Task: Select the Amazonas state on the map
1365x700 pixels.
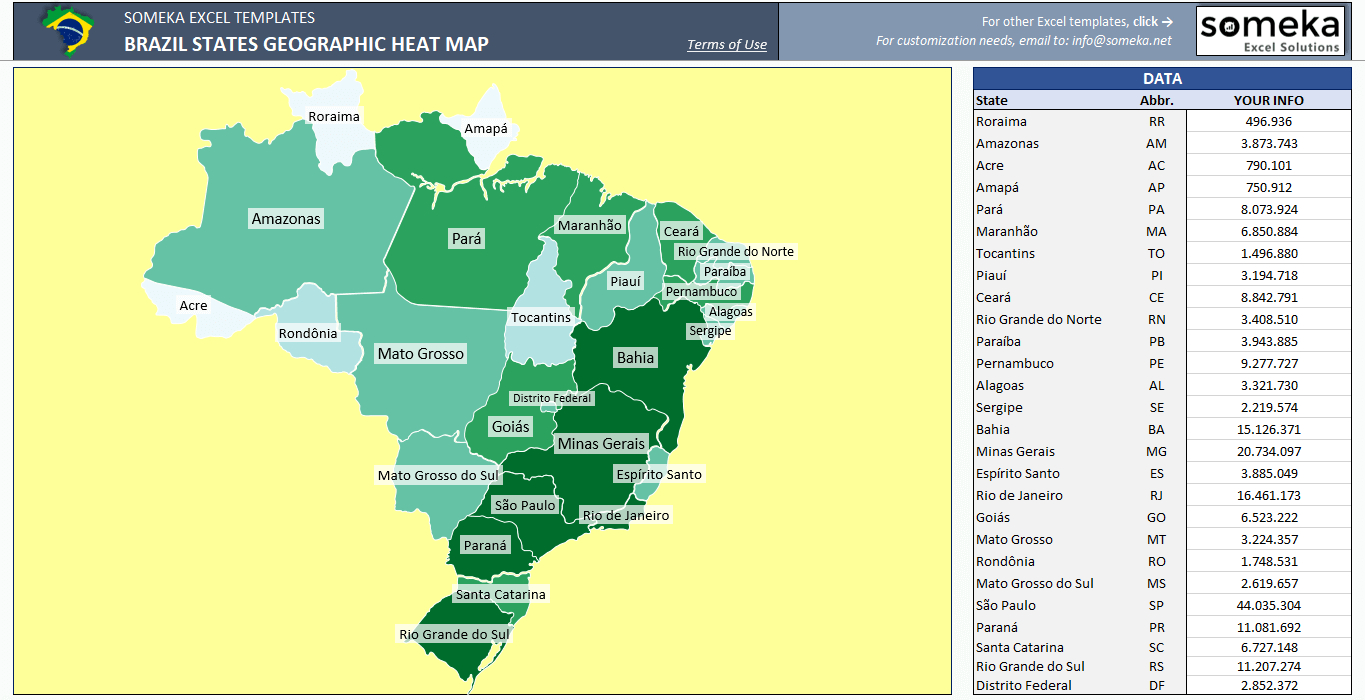Action: (x=286, y=219)
